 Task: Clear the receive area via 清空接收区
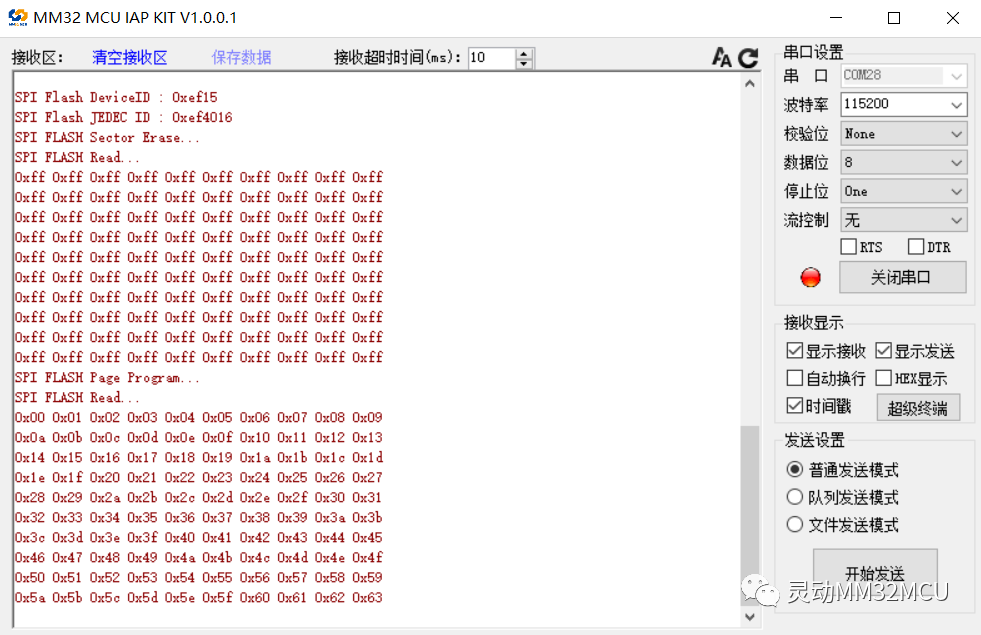pyautogui.click(x=130, y=58)
